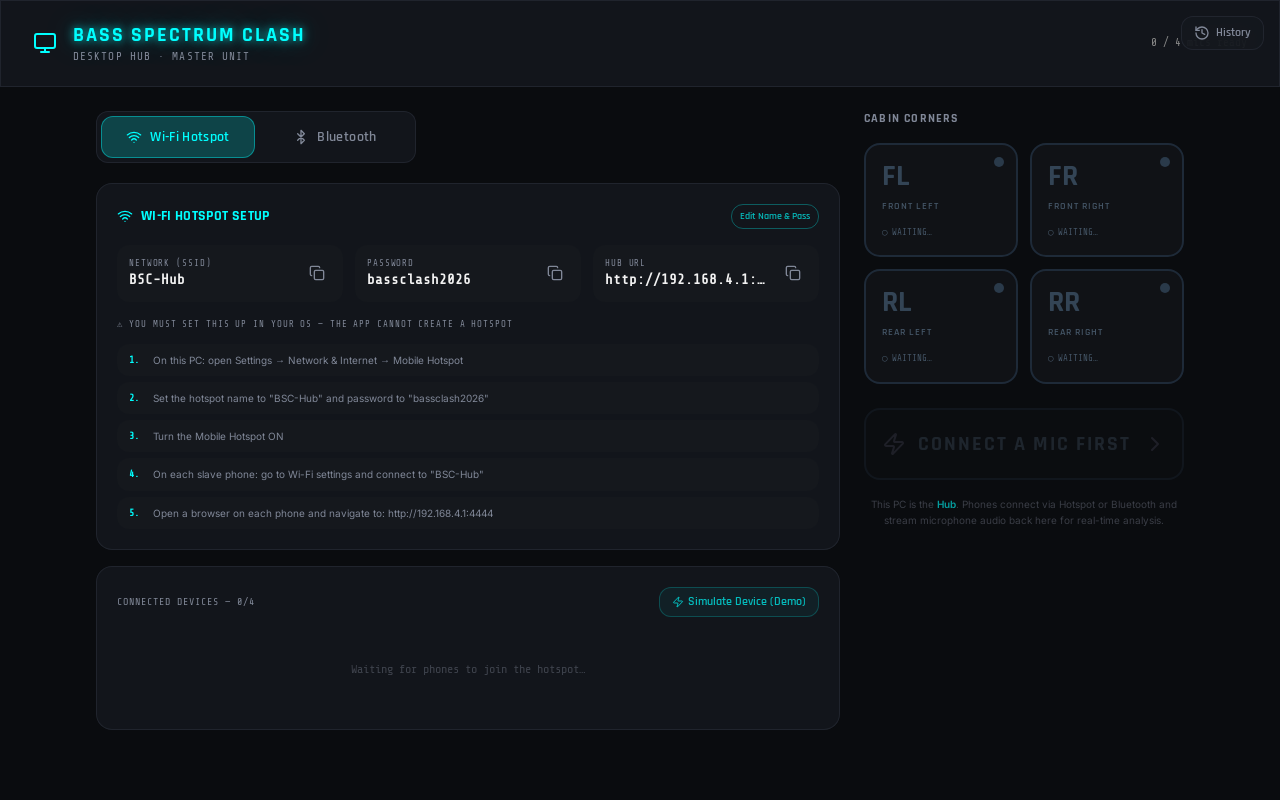The width and height of the screenshot is (1280, 800).
Task: Click the monitor icon beside app title
Action: (x=45, y=43)
